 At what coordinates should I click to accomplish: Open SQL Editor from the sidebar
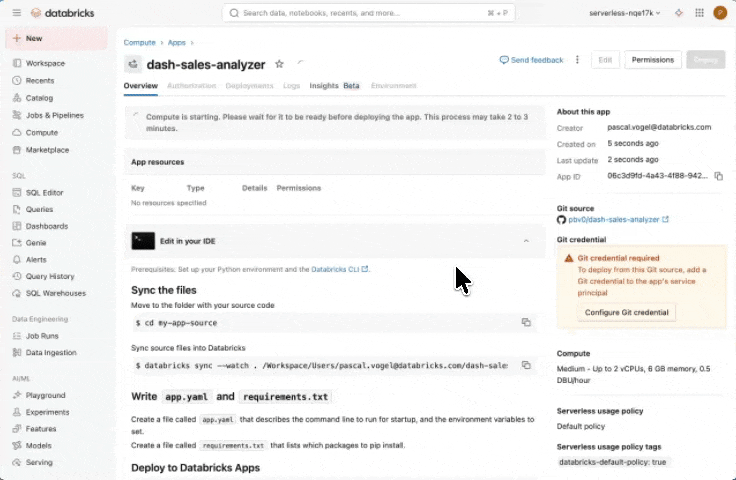[x=44, y=192]
